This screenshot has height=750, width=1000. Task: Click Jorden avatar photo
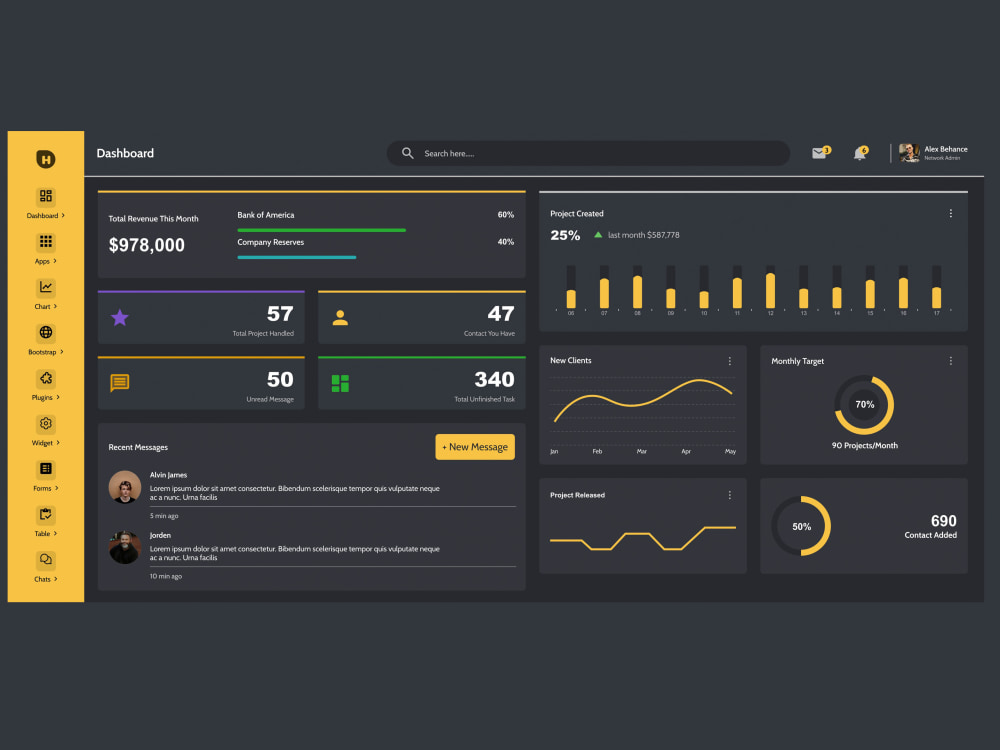click(125, 548)
